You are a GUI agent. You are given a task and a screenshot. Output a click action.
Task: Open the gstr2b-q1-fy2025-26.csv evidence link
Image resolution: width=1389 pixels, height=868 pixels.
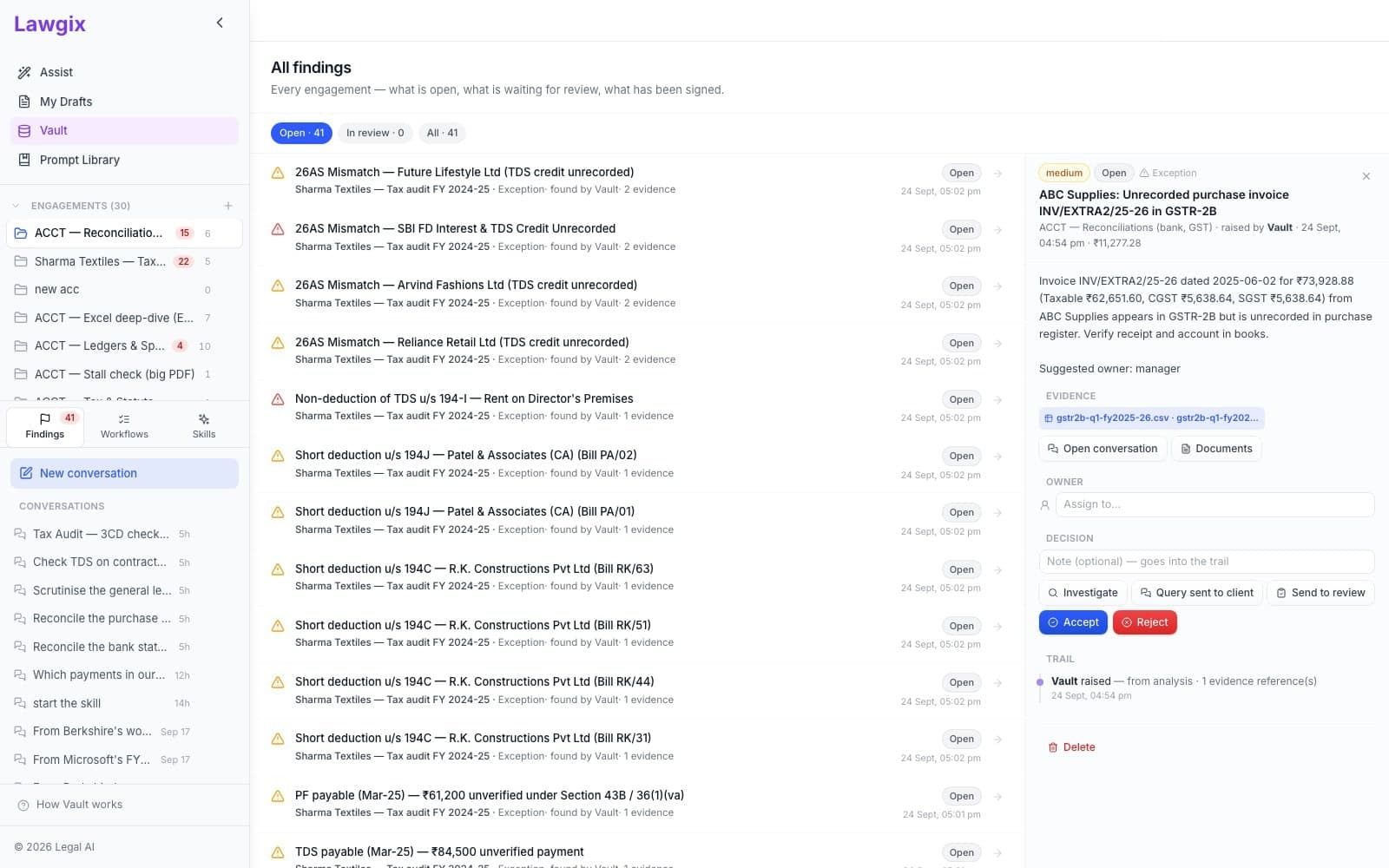(x=1152, y=418)
